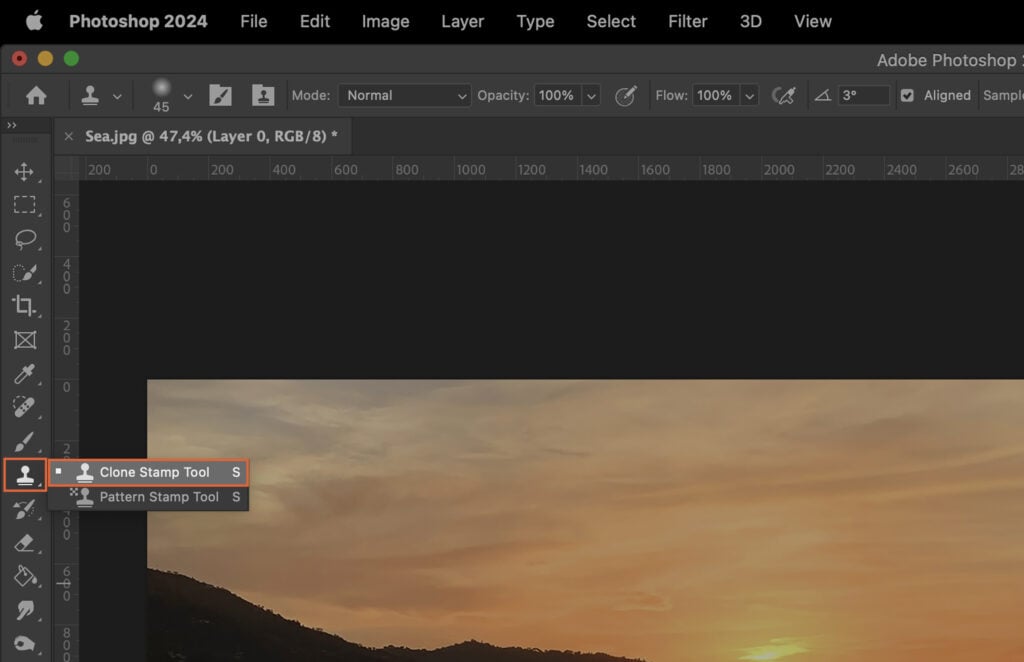Viewport: 1024px width, 662px height.
Task: Switch to the Brush tool
Action: [x=25, y=441]
